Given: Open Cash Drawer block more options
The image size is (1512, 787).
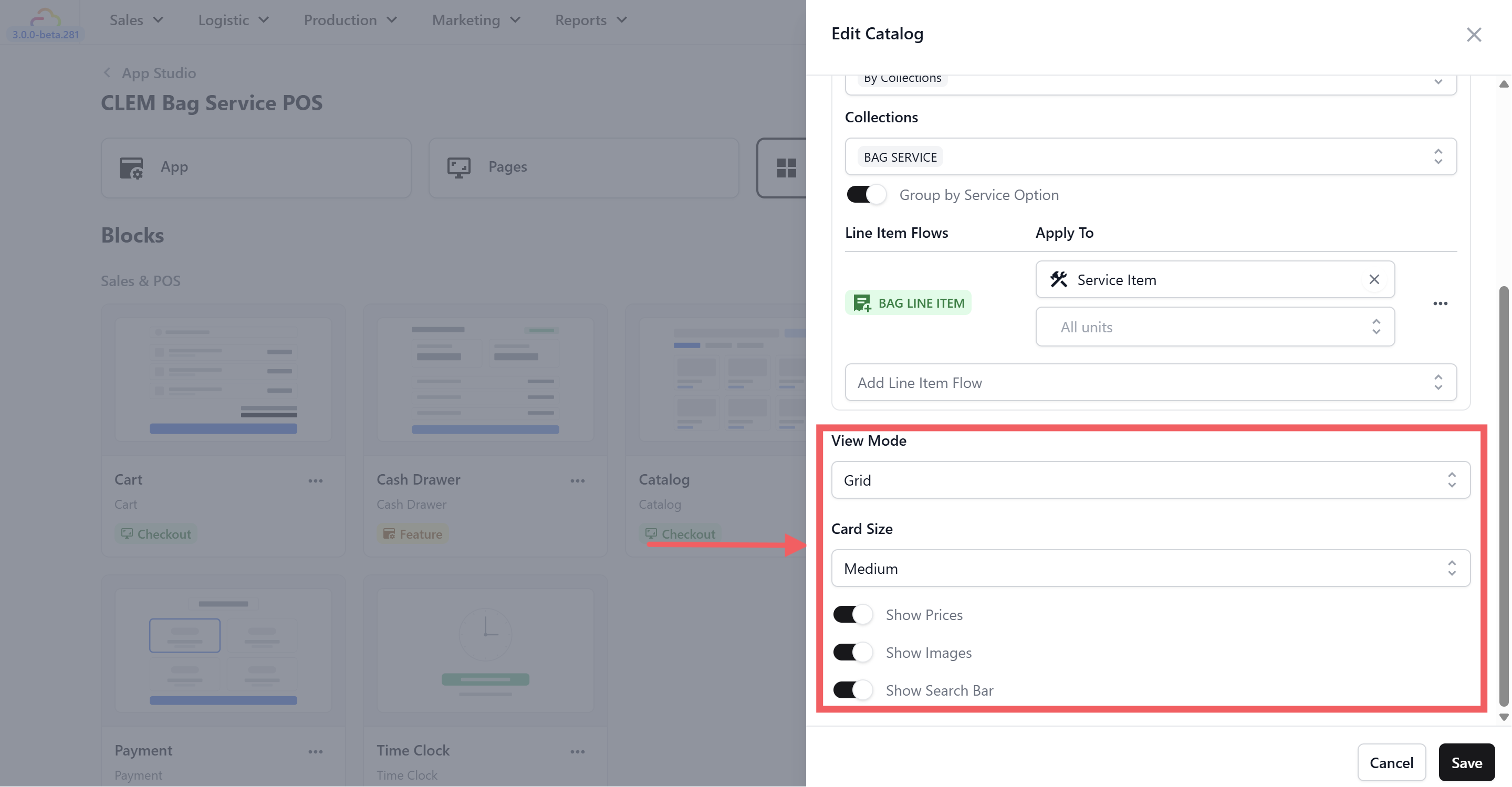Looking at the screenshot, I should pyautogui.click(x=577, y=480).
